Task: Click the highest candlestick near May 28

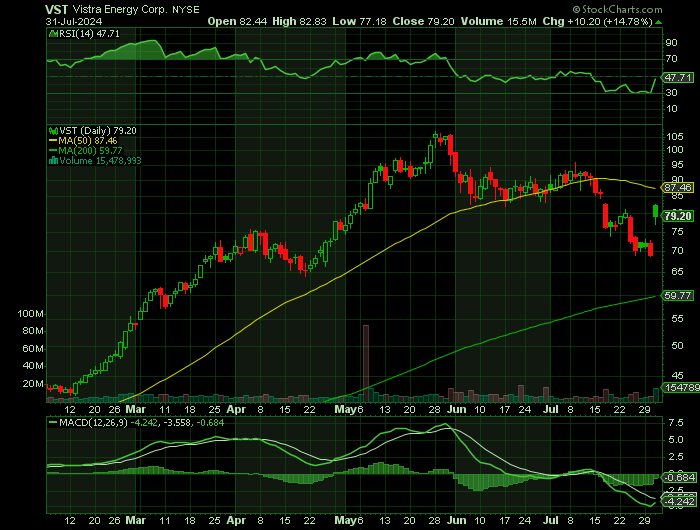Action: tap(435, 136)
